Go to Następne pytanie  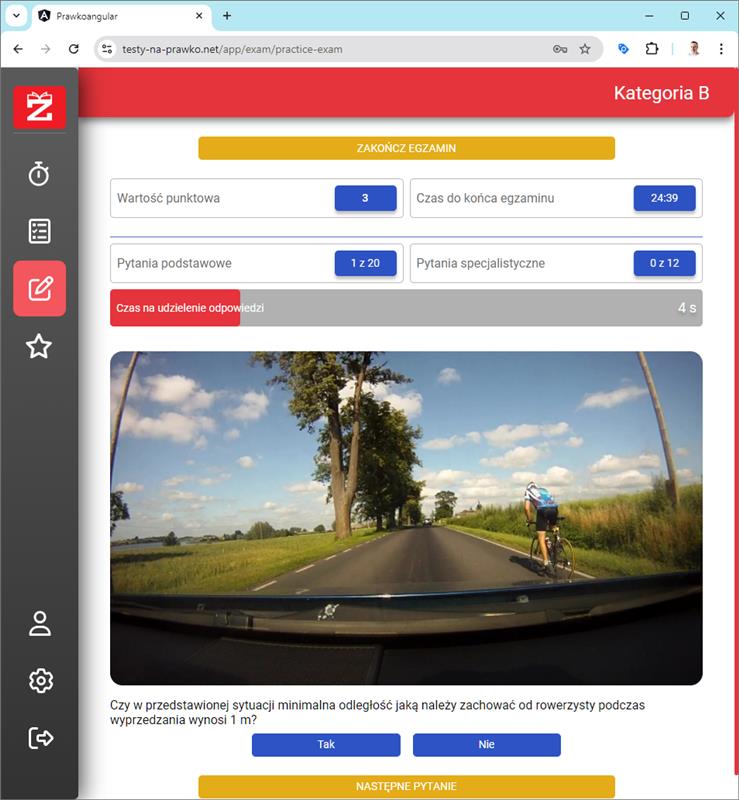pyautogui.click(x=406, y=787)
